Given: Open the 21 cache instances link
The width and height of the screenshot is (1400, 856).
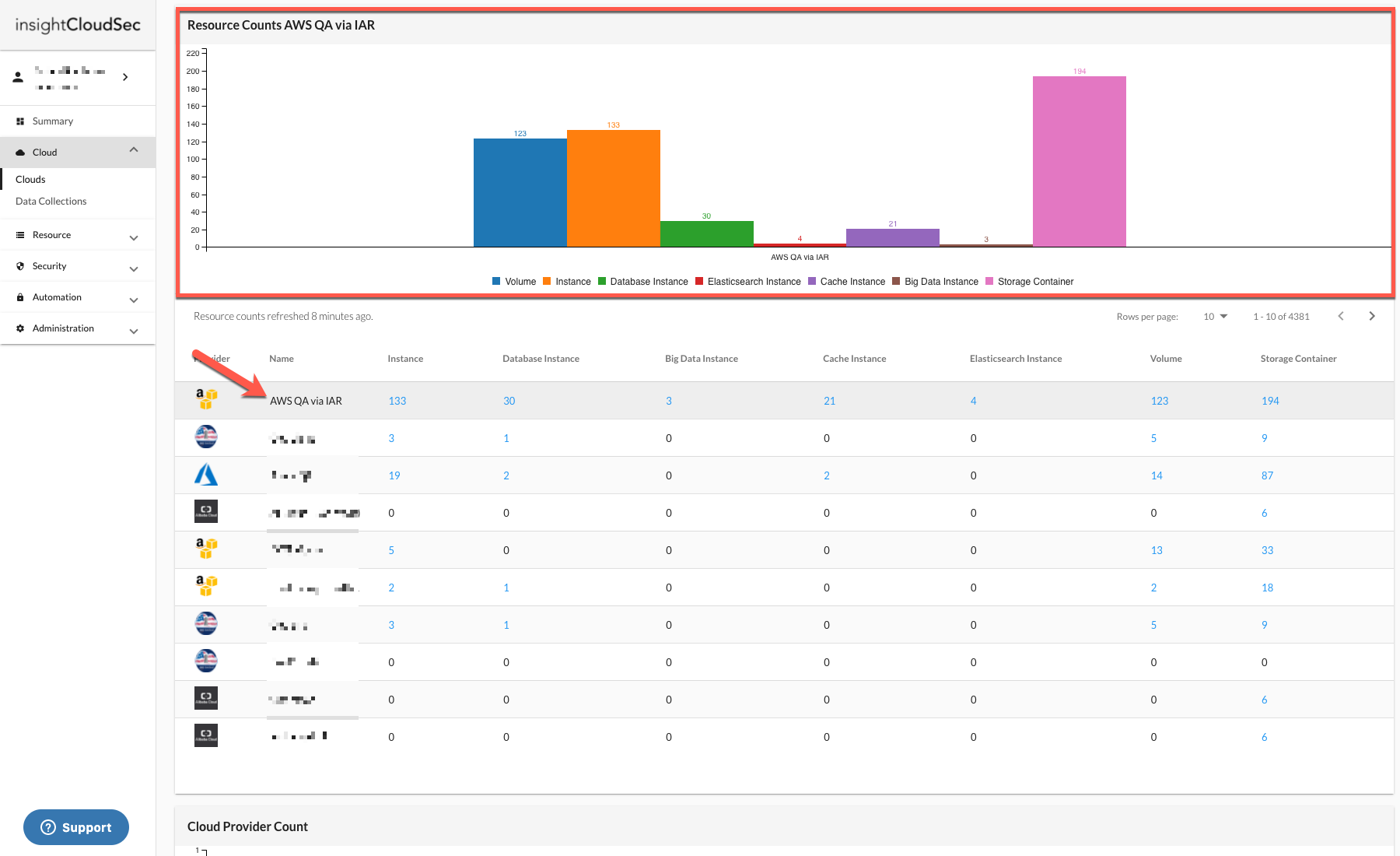Looking at the screenshot, I should 829,402.
